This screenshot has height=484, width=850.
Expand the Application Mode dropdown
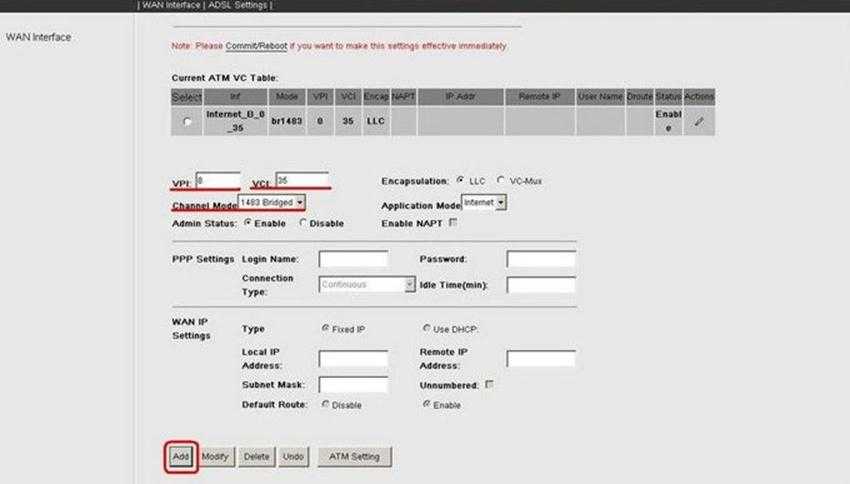(x=486, y=203)
